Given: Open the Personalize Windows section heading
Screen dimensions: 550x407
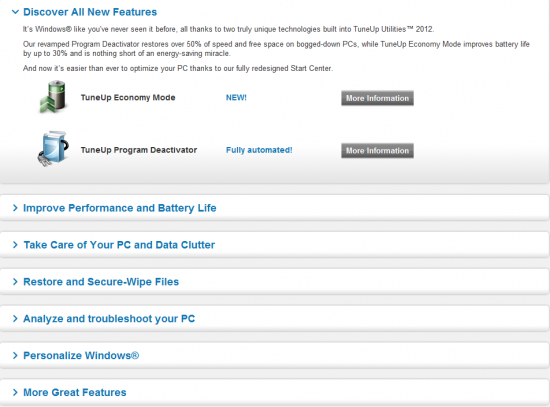Looking at the screenshot, I should pos(81,355).
